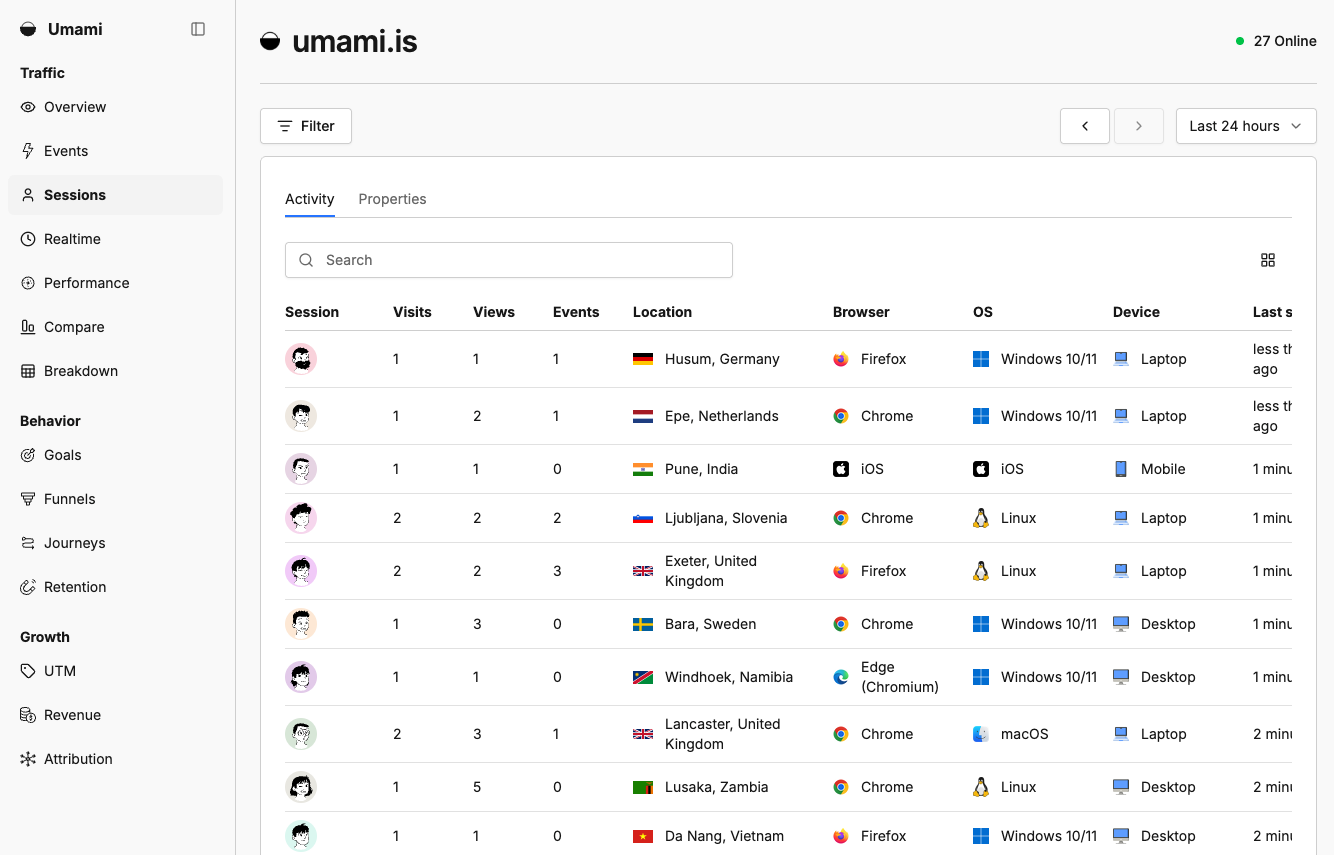Go to Journeys

tap(115, 543)
